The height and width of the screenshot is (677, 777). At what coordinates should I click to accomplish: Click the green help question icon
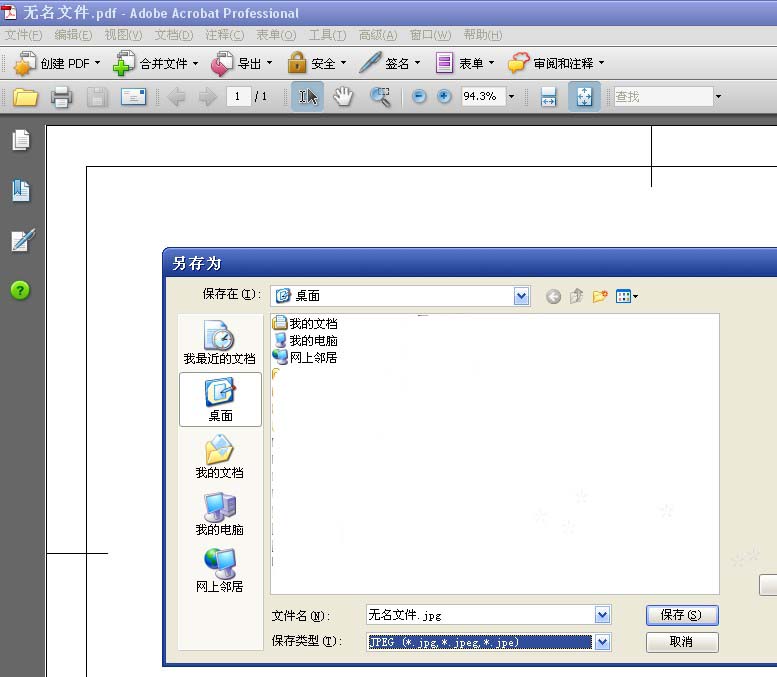point(20,290)
